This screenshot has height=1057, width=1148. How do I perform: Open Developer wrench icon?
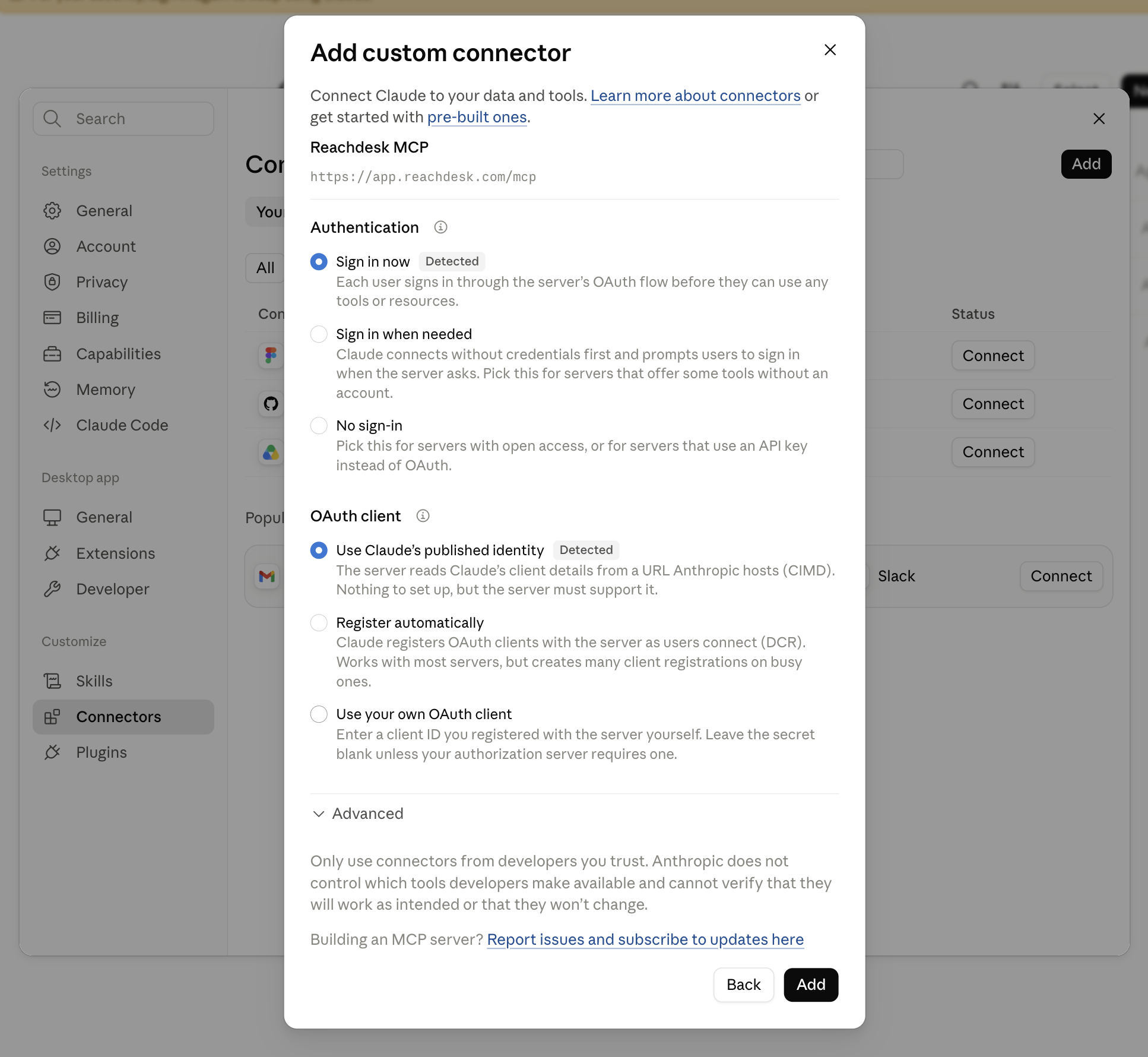[x=52, y=589]
